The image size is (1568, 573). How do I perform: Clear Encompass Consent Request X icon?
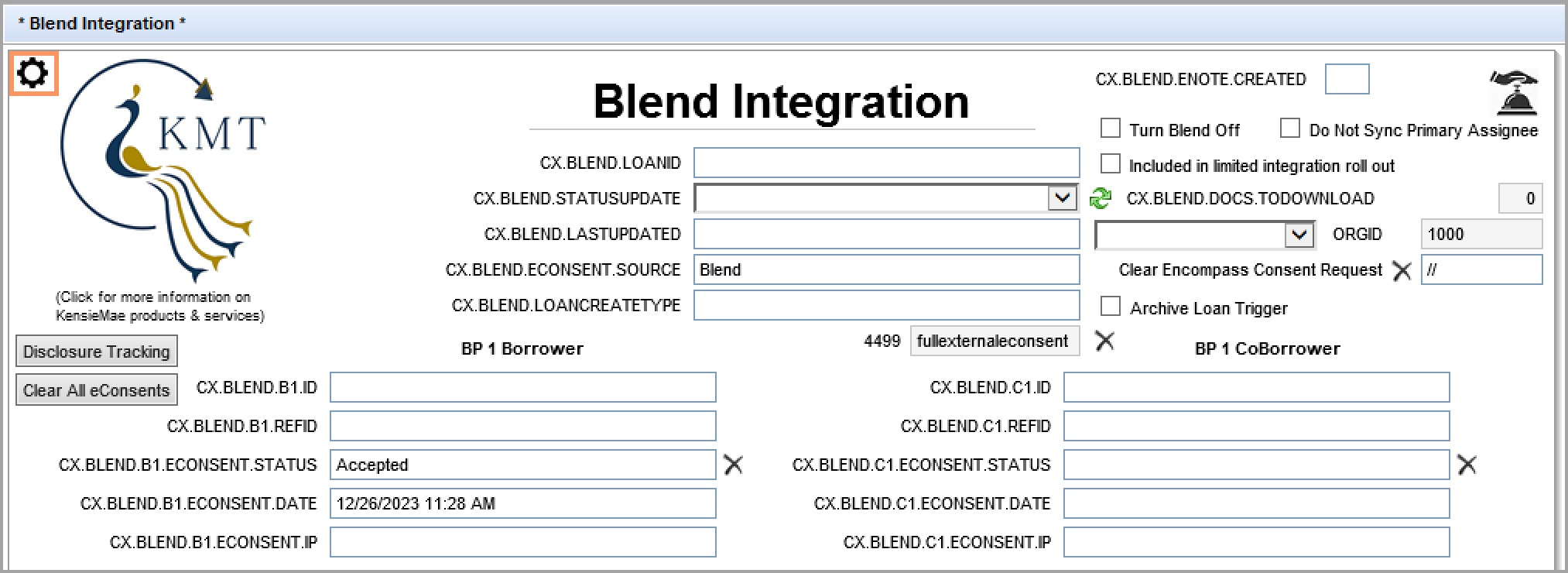pos(1402,271)
